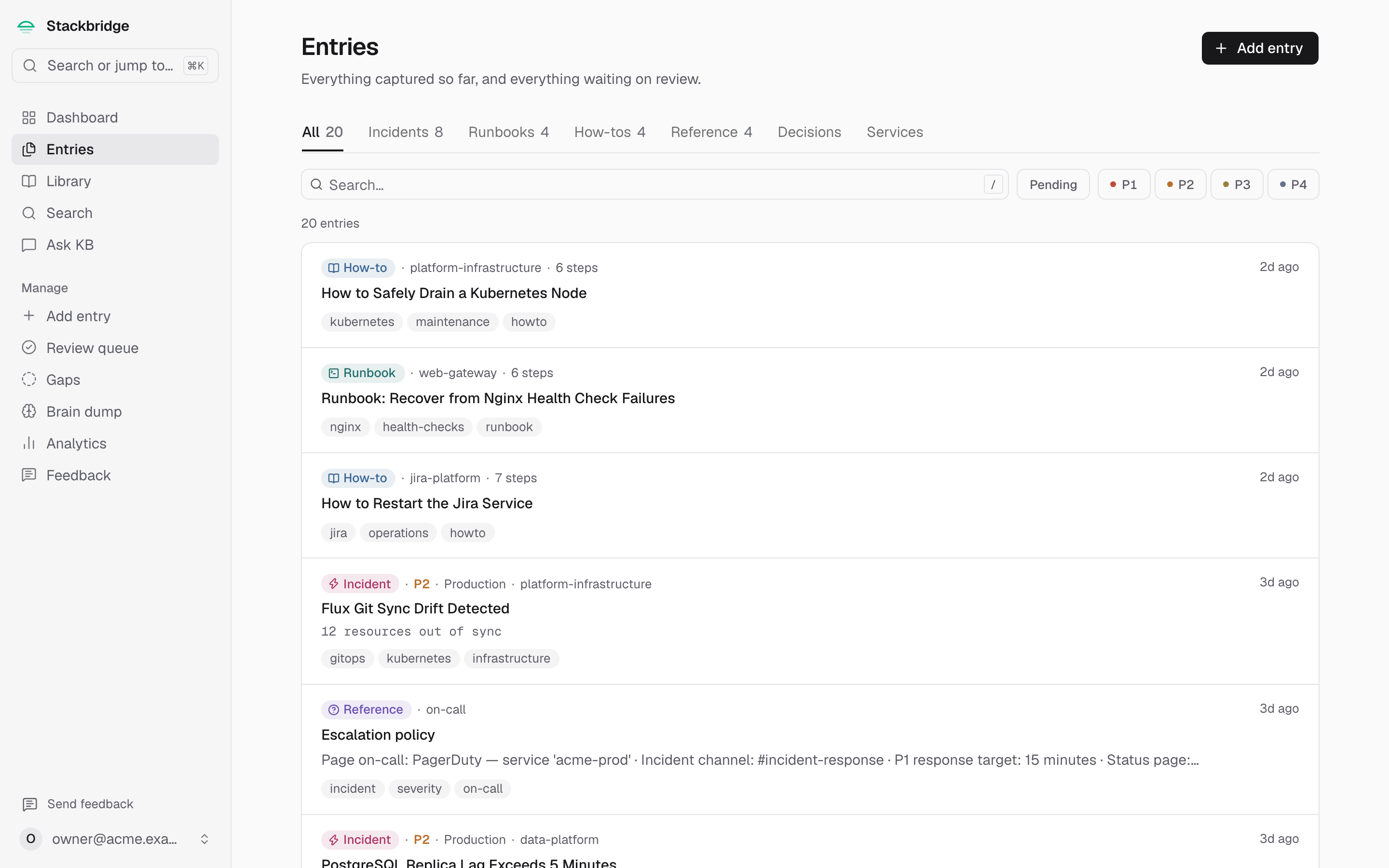Click the Feedback message icon in Manage

[x=29, y=475]
